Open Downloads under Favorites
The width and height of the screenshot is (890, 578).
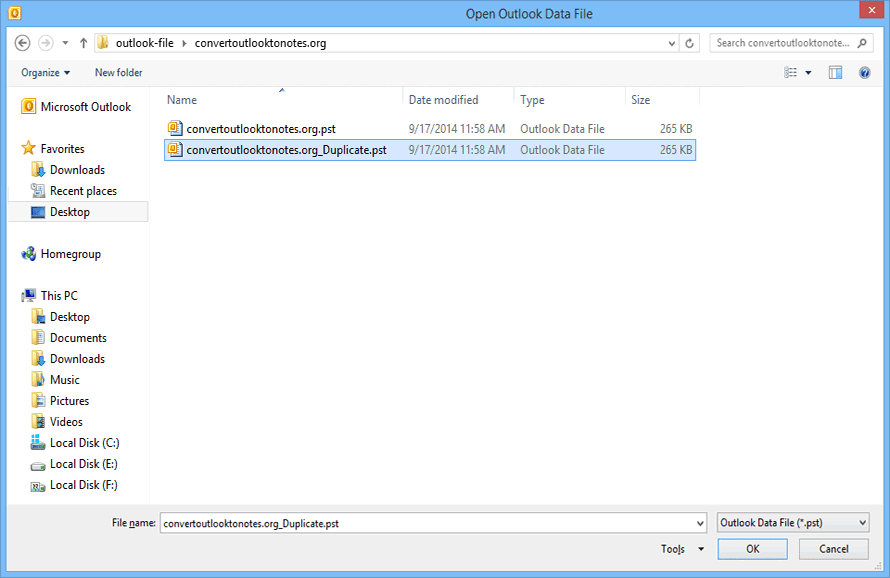pos(68,170)
